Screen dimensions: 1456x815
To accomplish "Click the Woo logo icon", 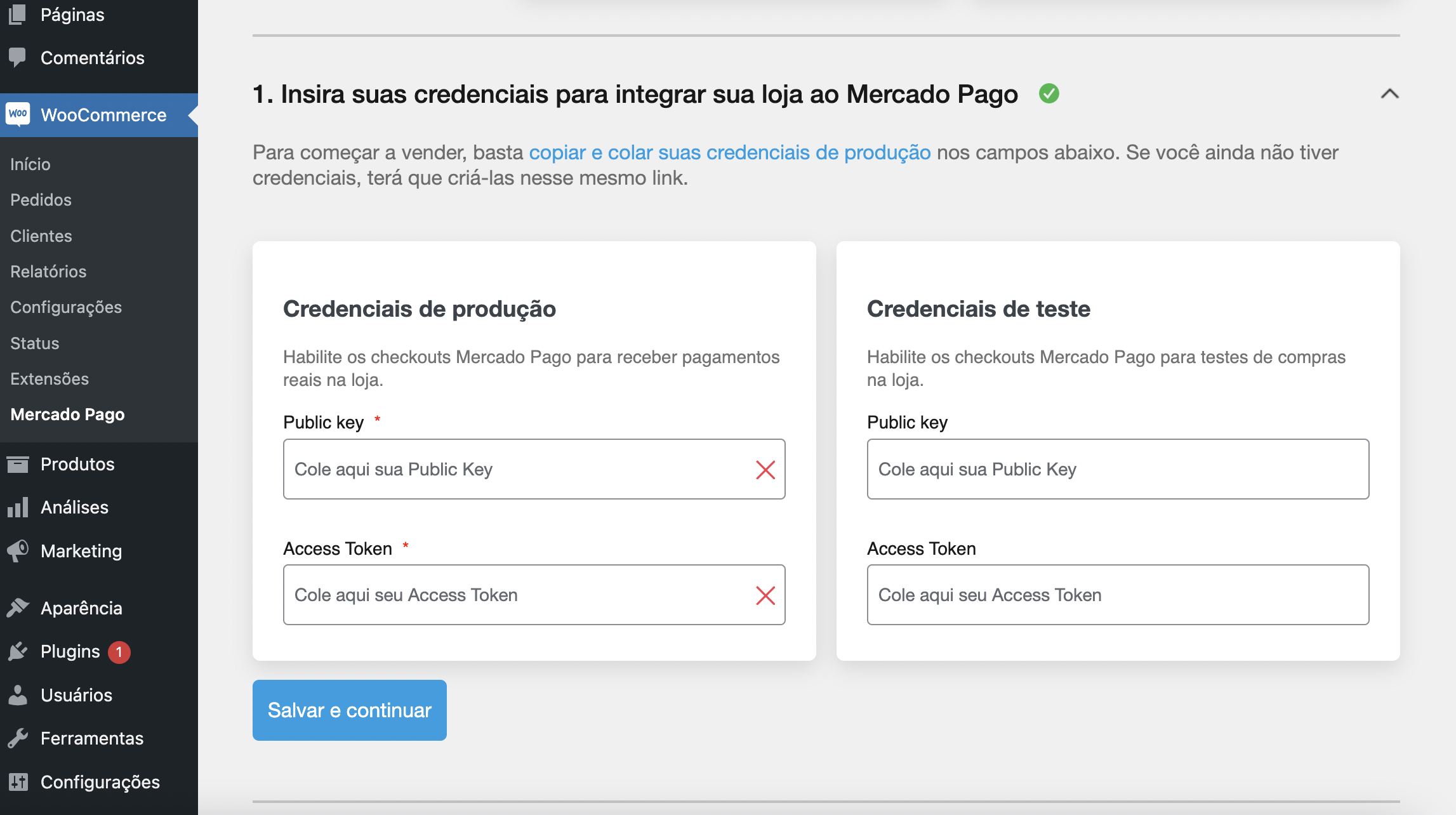I will pyautogui.click(x=18, y=114).
